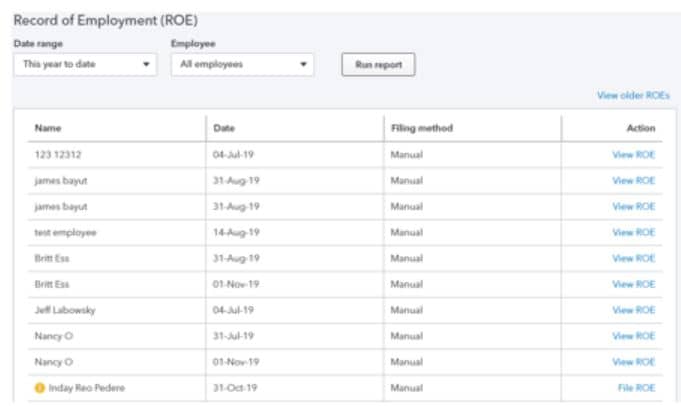
Task: Select the Filing method column header
Action: pos(422,128)
